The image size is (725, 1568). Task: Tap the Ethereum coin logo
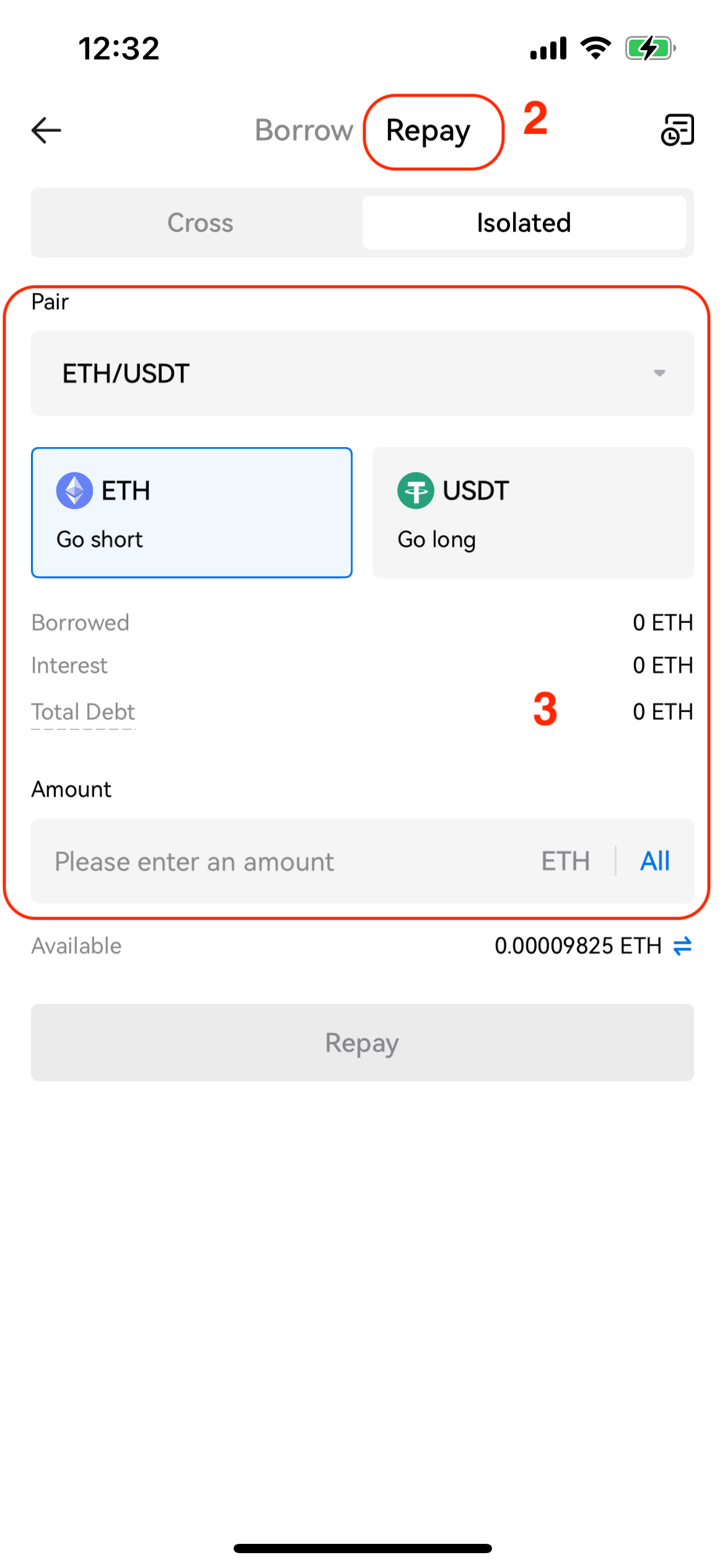pyautogui.click(x=74, y=490)
